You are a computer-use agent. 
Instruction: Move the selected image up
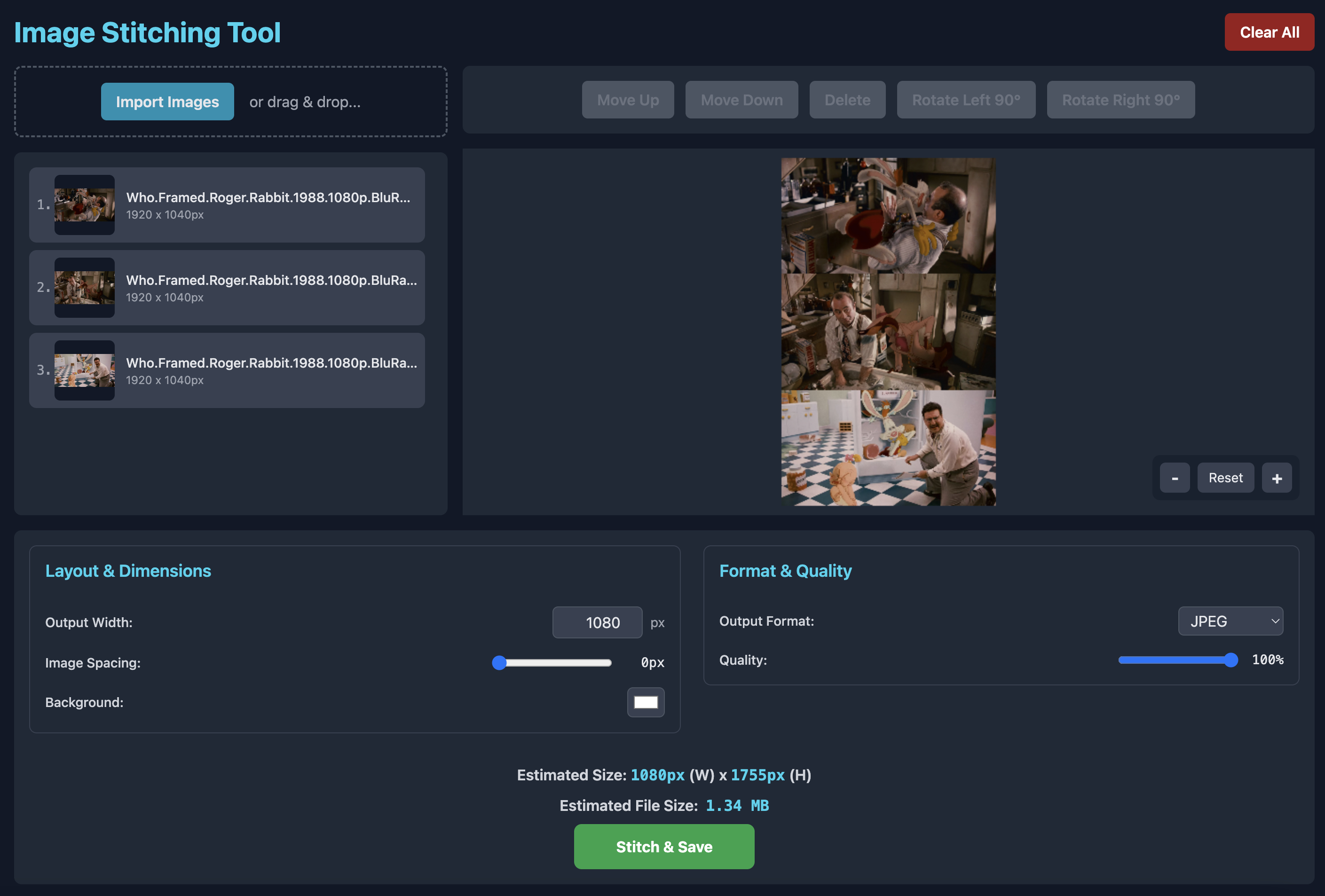coord(627,100)
